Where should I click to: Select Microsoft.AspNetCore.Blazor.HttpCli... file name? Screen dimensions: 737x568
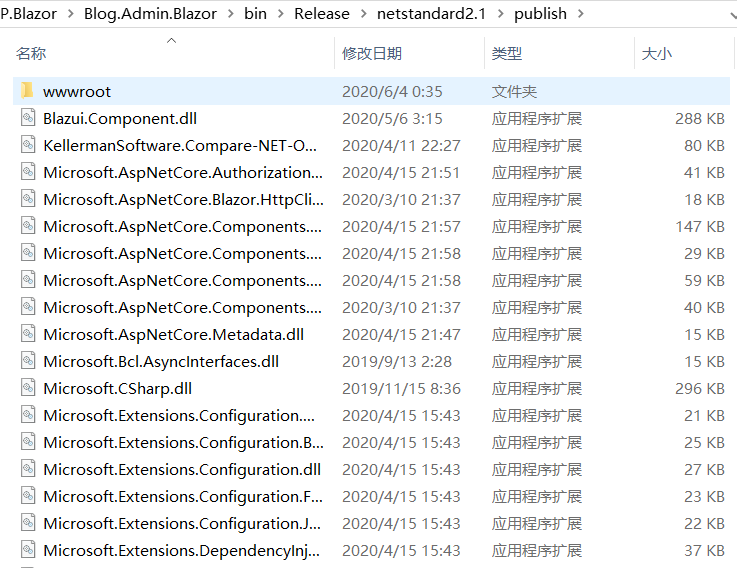tap(183, 199)
